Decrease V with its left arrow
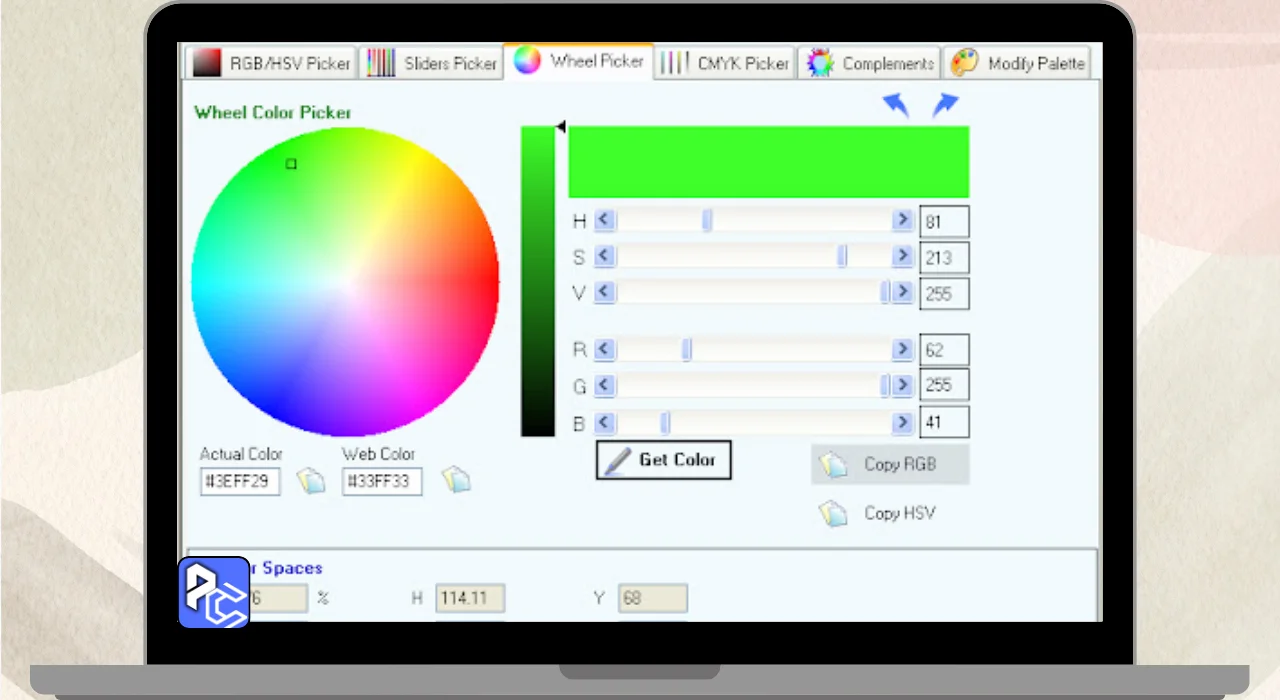Image resolution: width=1280 pixels, height=700 pixels. [605, 293]
